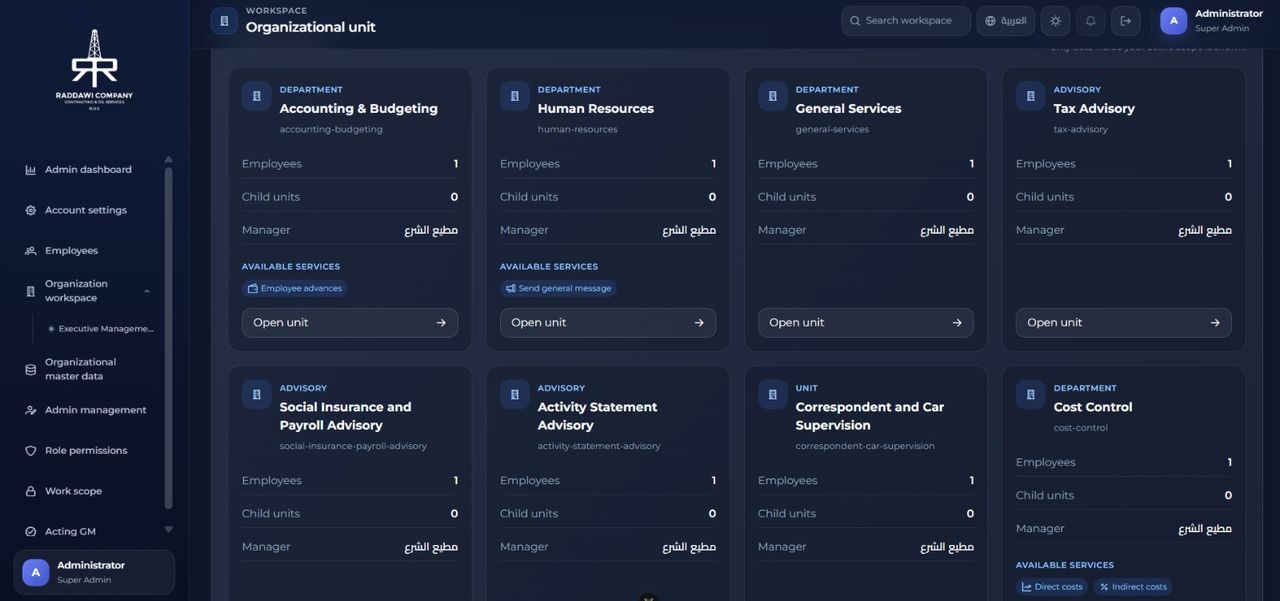
Task: Collapse the Organization workspace chevron
Action: (147, 291)
